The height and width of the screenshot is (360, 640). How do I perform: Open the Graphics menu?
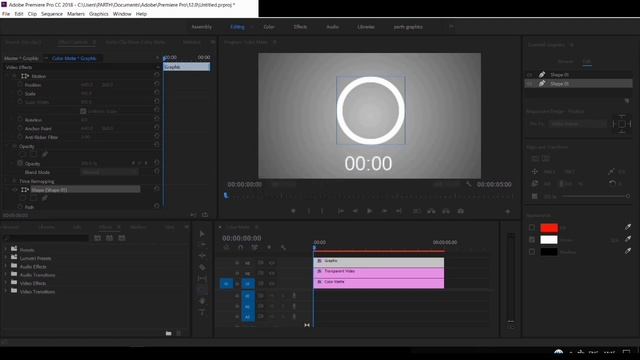point(99,13)
